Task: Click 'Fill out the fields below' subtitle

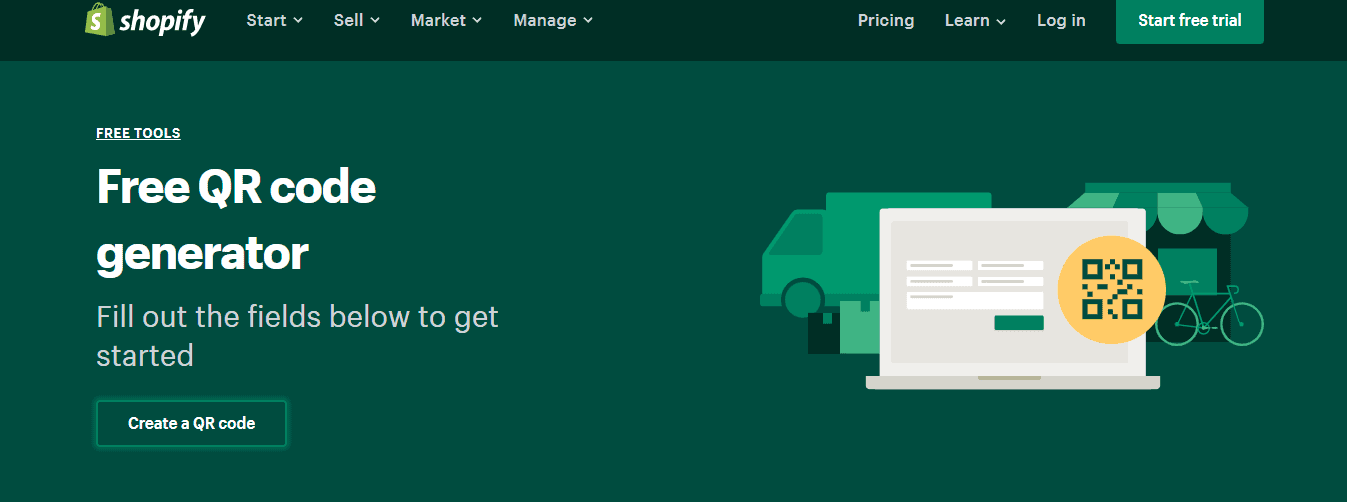Action: point(297,336)
